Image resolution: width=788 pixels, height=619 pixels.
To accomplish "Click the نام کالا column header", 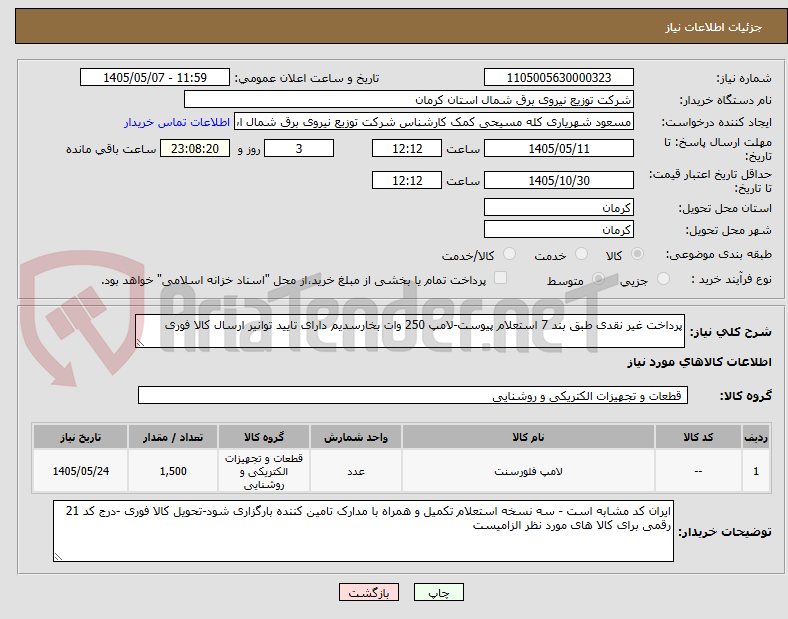I will (528, 437).
